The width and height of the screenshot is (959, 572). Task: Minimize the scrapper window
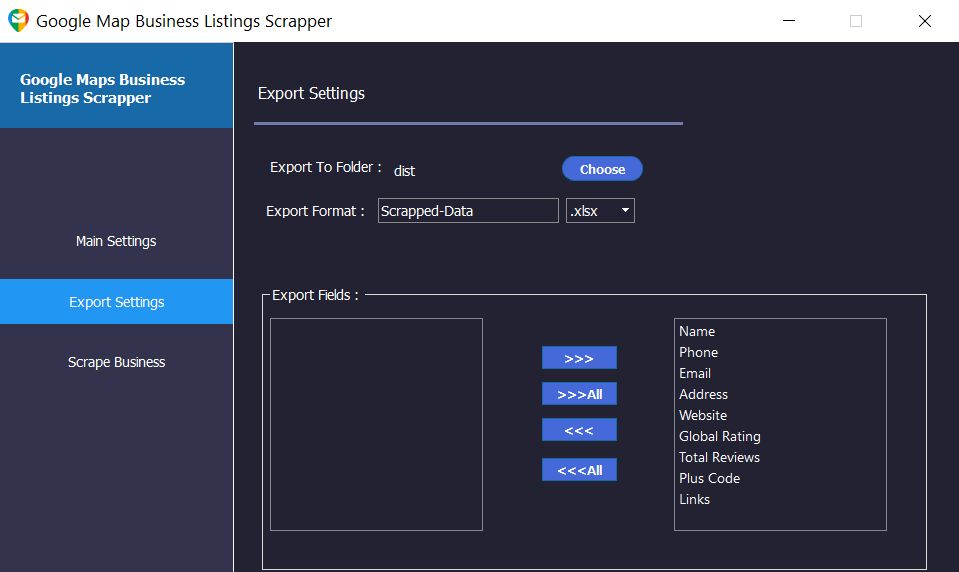[789, 21]
